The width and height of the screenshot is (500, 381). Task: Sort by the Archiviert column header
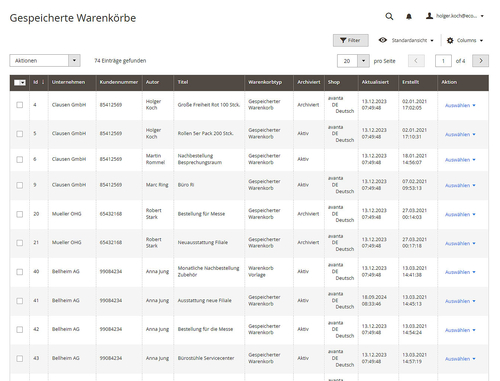click(x=309, y=82)
